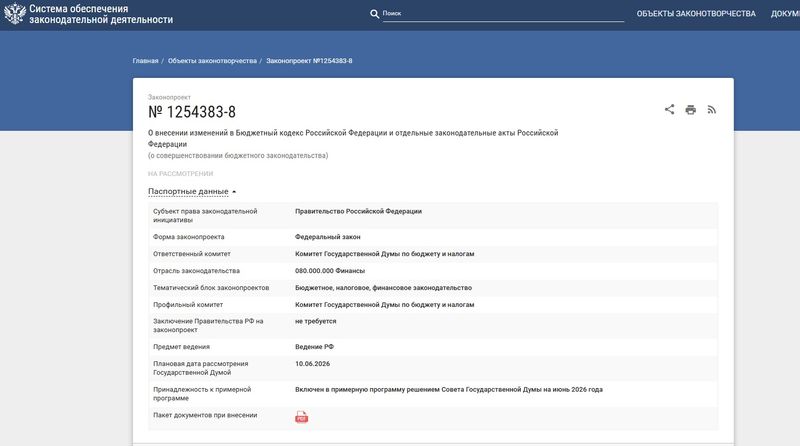Focus the Поиск search field
Image resolution: width=800 pixels, height=446 pixels.
[503, 14]
